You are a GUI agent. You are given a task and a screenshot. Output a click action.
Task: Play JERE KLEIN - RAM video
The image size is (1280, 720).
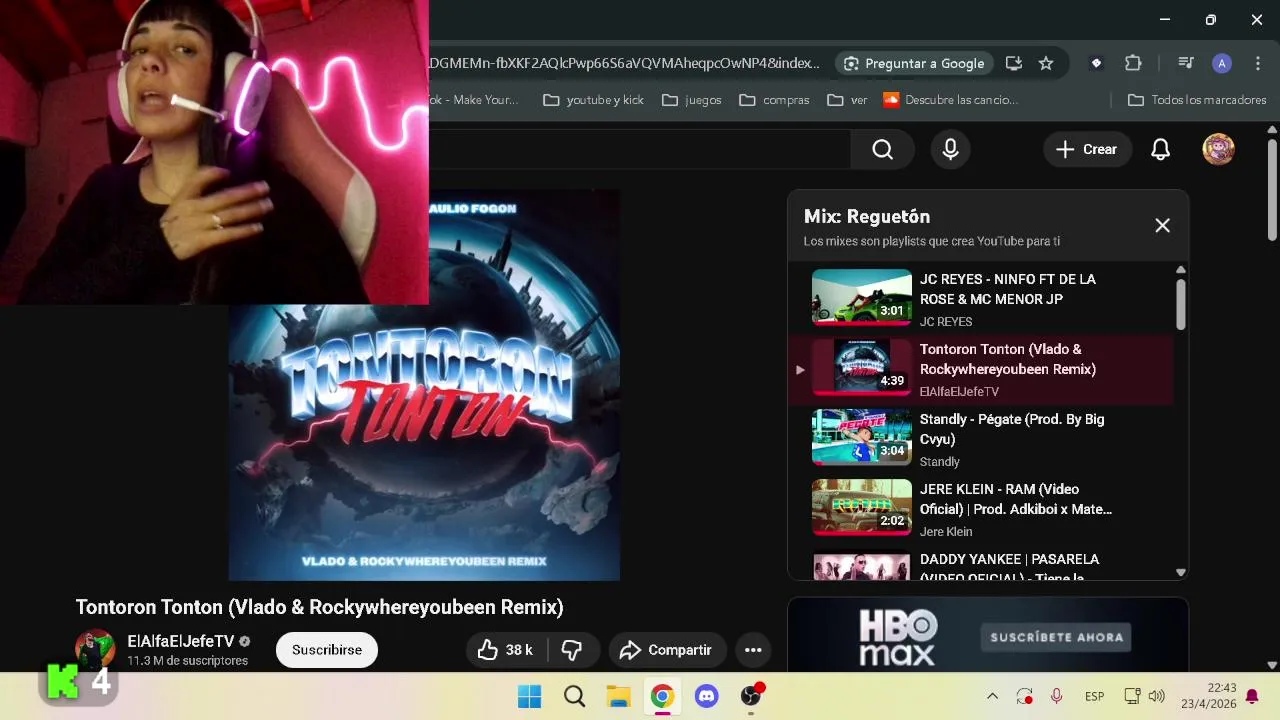[x=980, y=509]
